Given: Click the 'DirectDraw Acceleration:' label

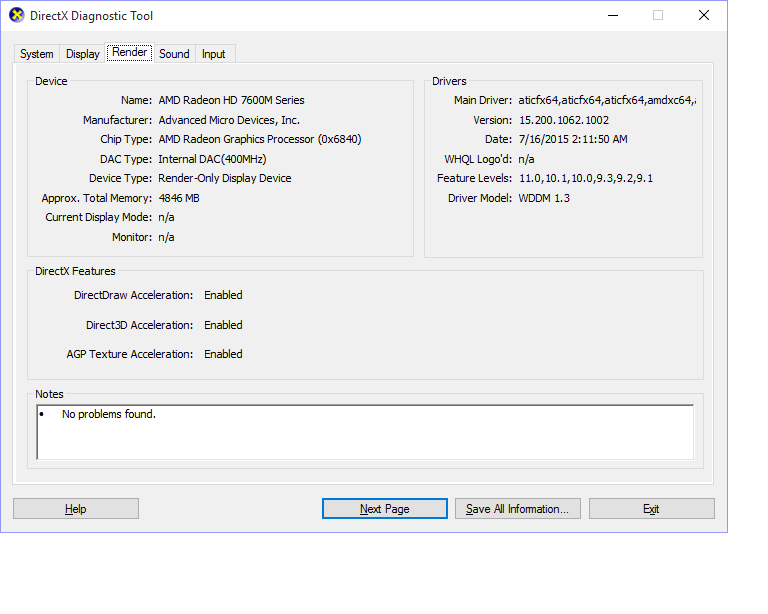Looking at the screenshot, I should [x=133, y=295].
